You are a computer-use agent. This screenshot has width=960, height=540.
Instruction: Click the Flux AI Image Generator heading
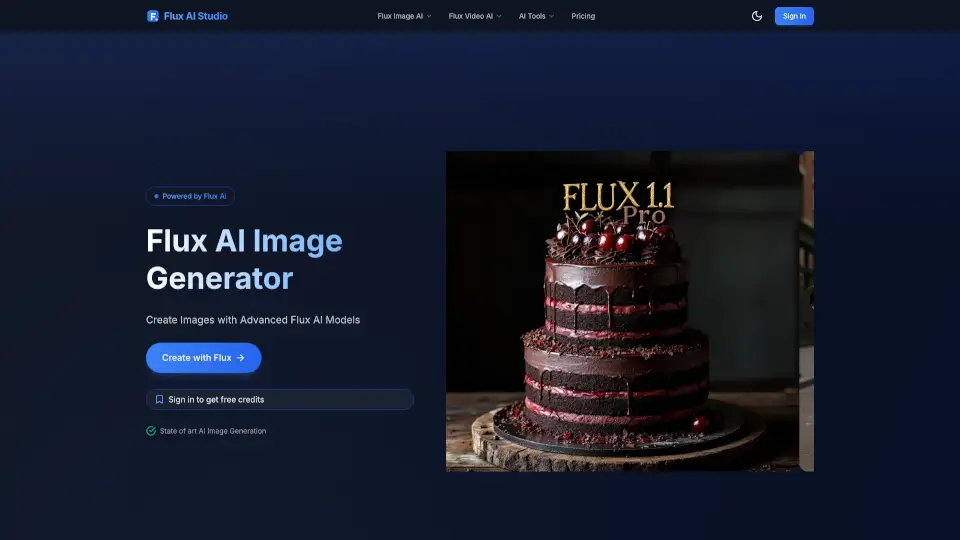coord(244,259)
